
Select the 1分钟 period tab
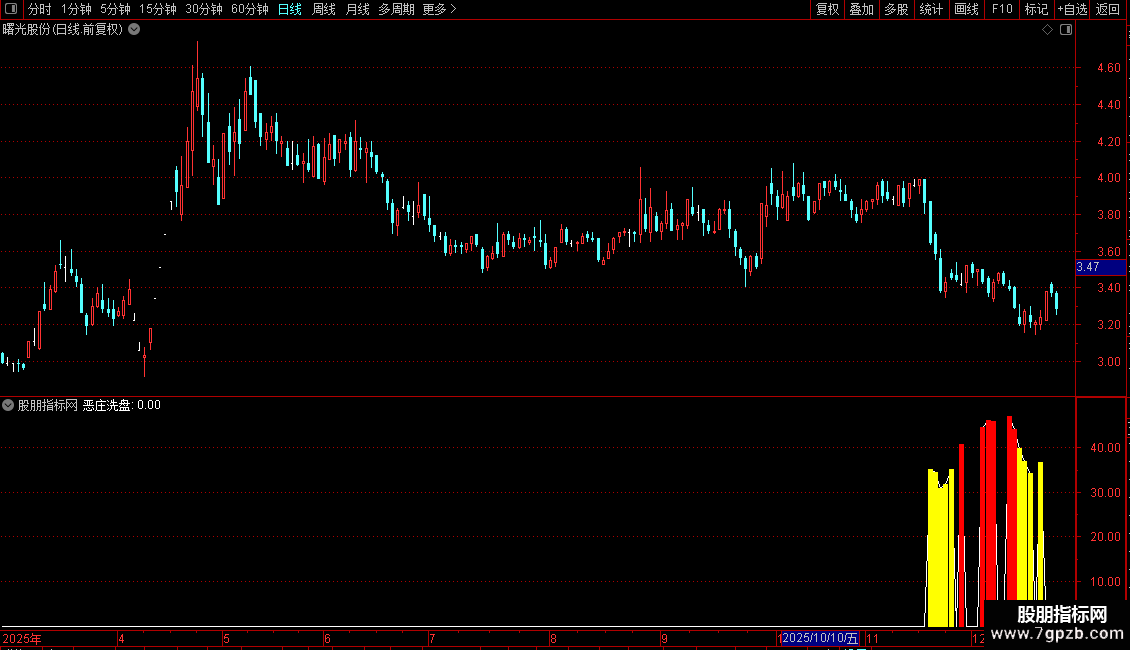tap(76, 9)
